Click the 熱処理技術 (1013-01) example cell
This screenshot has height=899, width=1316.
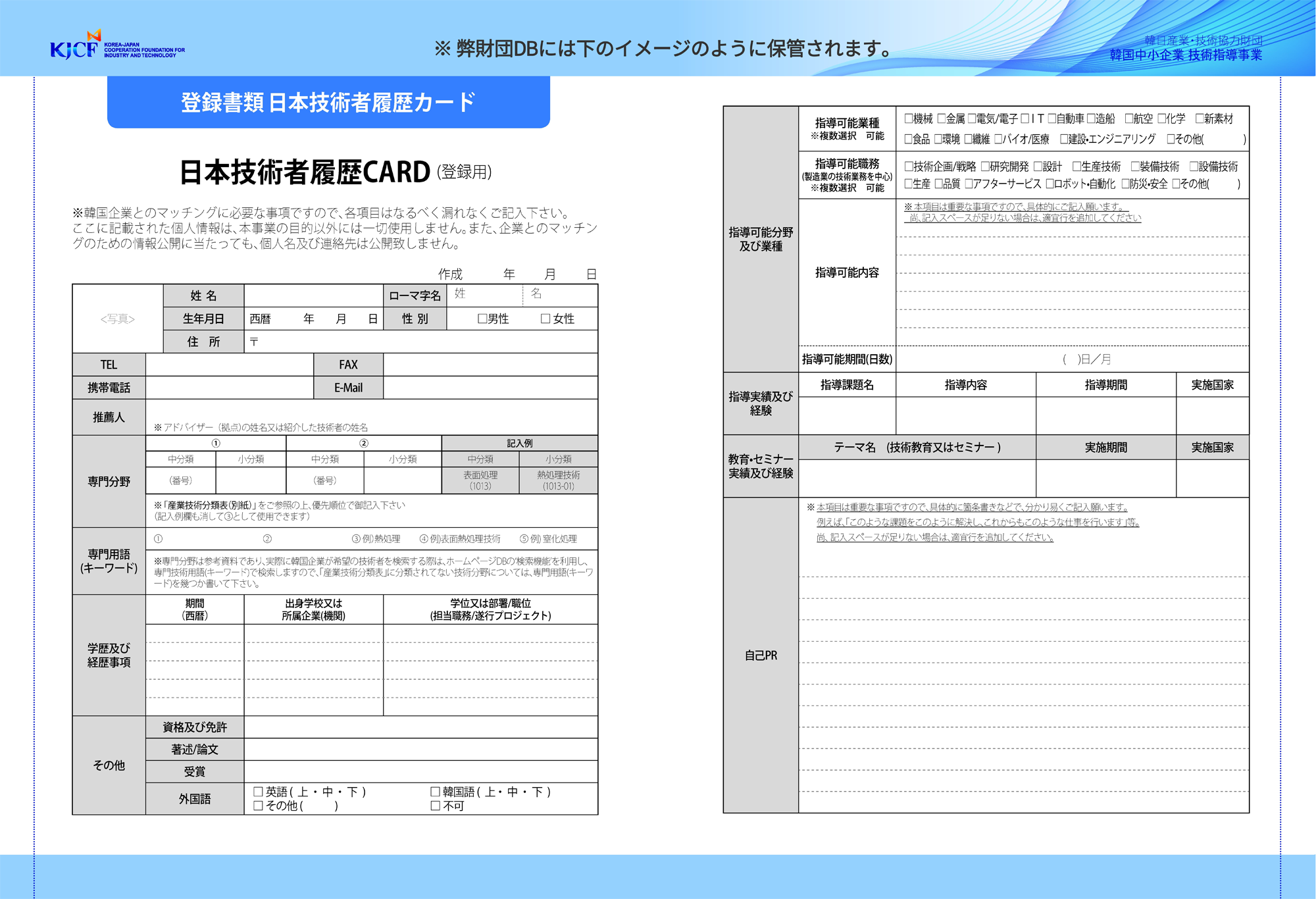(559, 480)
